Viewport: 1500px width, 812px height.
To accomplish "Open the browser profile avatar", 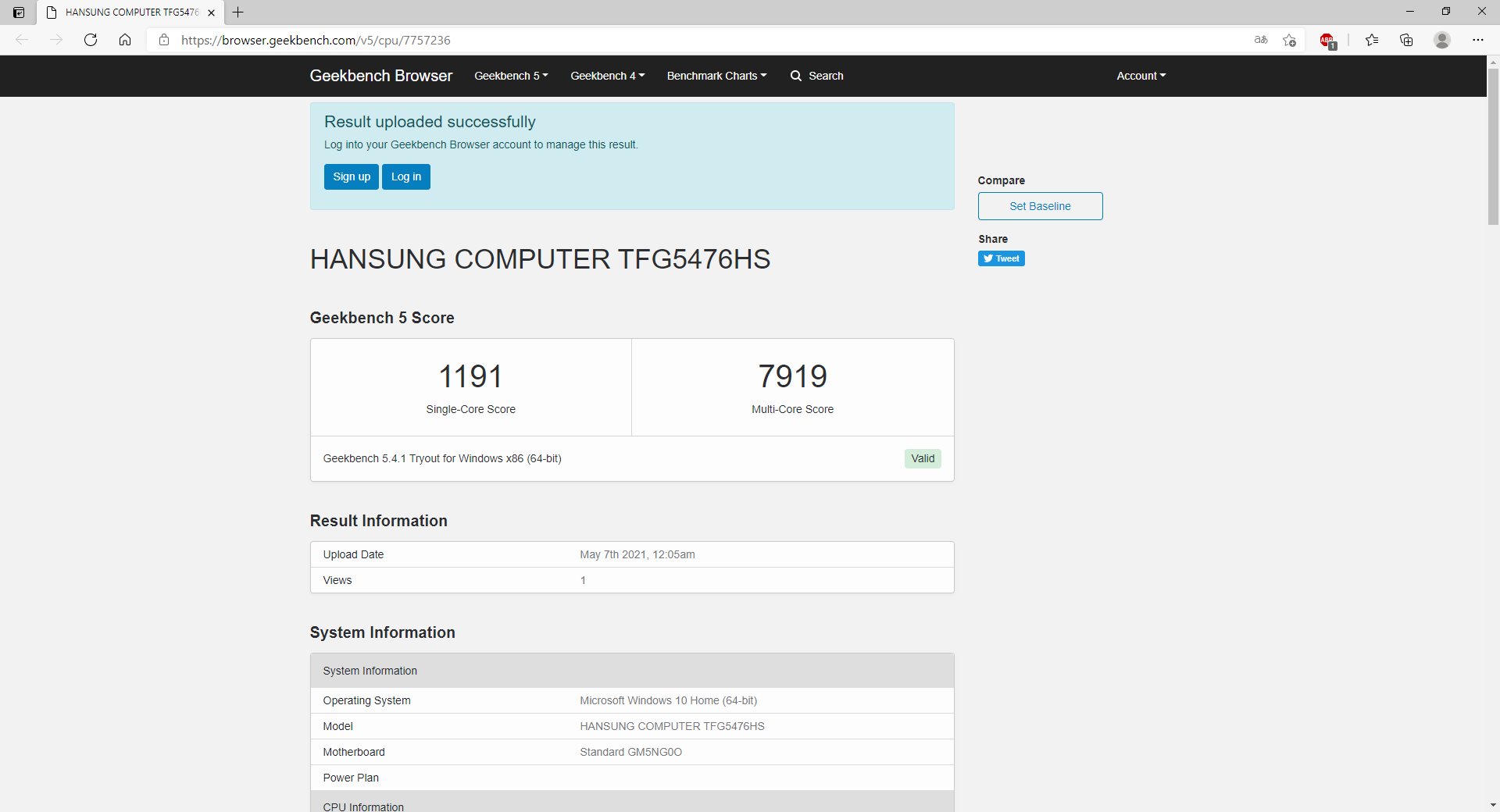I will pyautogui.click(x=1442, y=40).
